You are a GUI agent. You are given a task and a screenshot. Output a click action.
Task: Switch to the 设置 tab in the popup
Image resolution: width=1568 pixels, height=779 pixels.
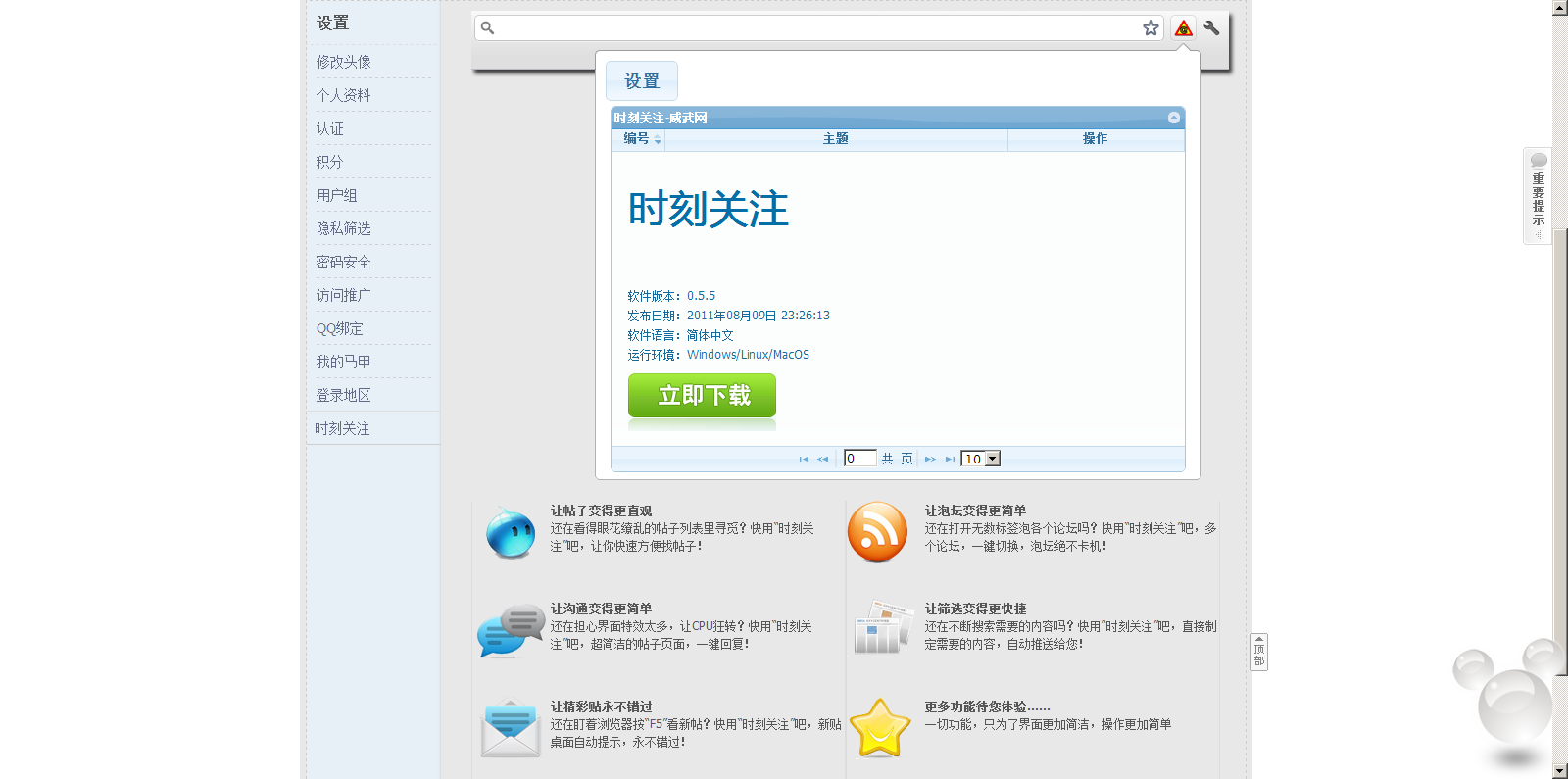coord(642,81)
